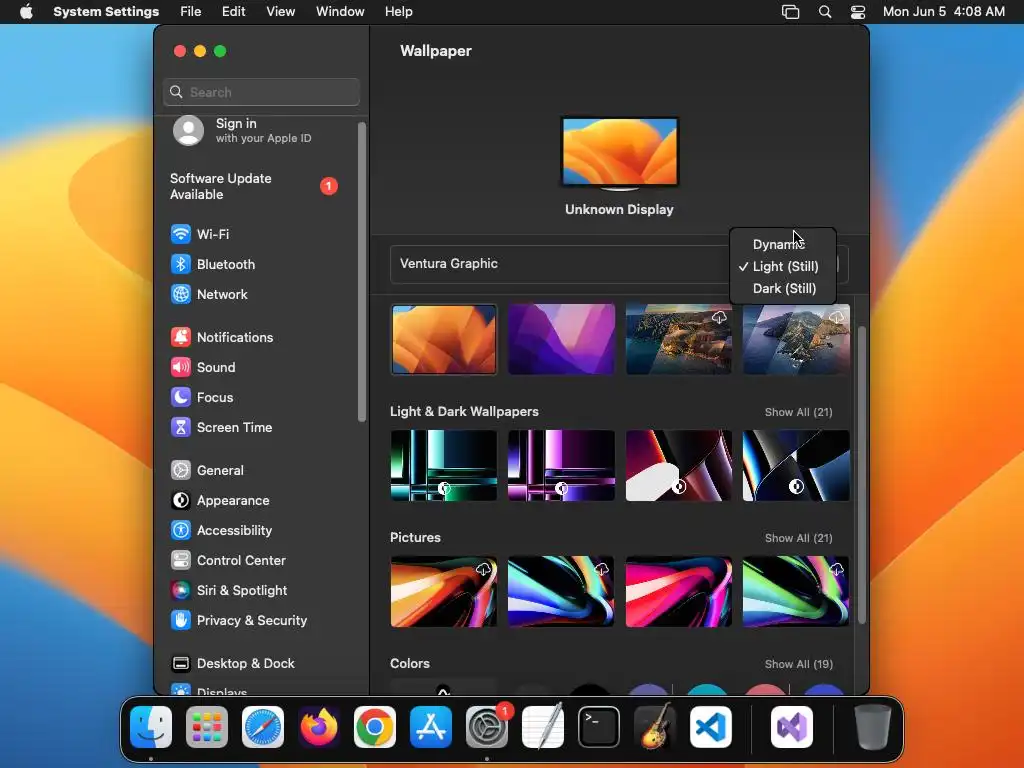Click the settings Search field
Viewport: 1024px width, 768px height.
click(x=261, y=92)
